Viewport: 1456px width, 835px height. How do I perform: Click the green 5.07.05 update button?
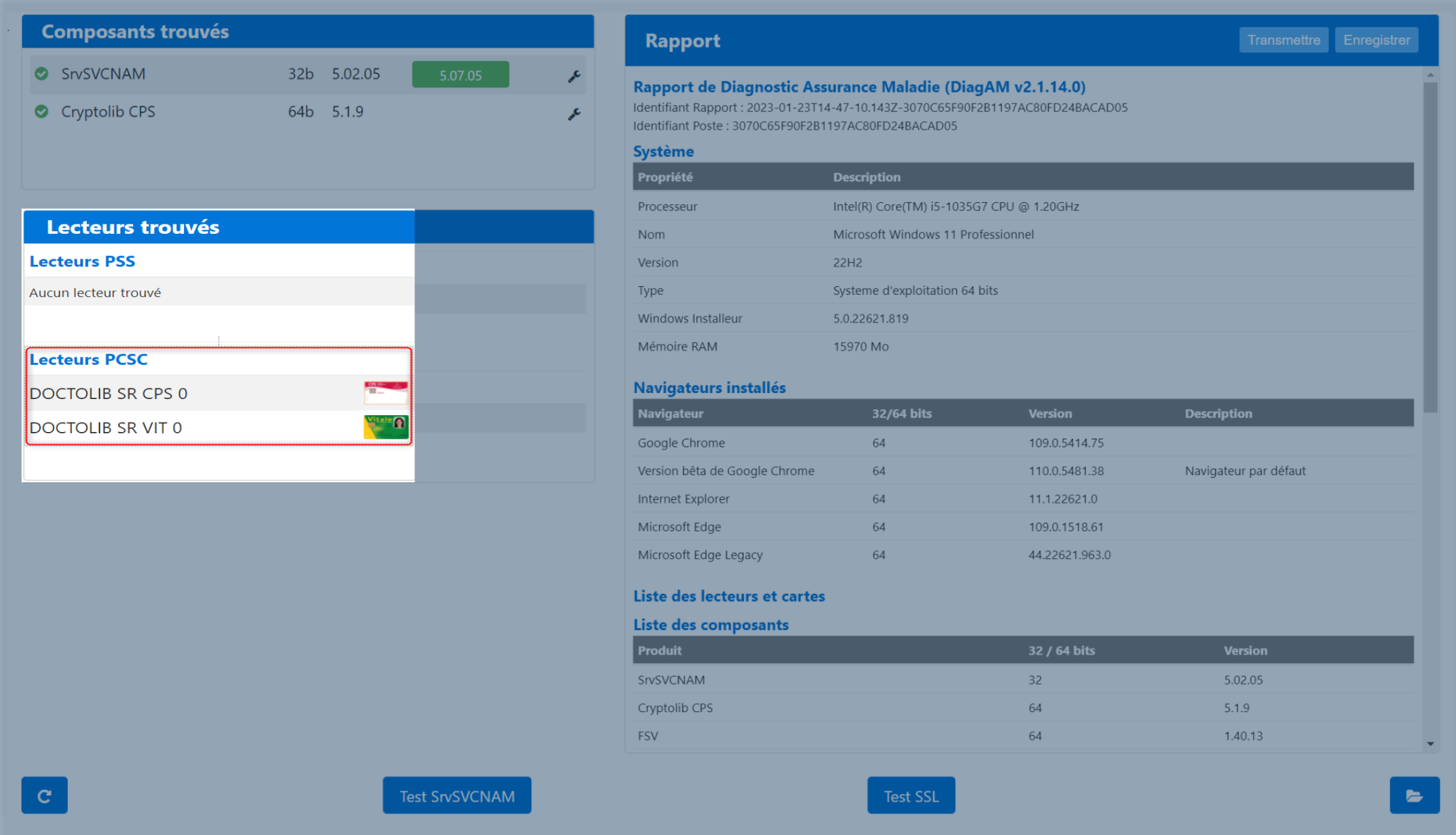[x=460, y=75]
